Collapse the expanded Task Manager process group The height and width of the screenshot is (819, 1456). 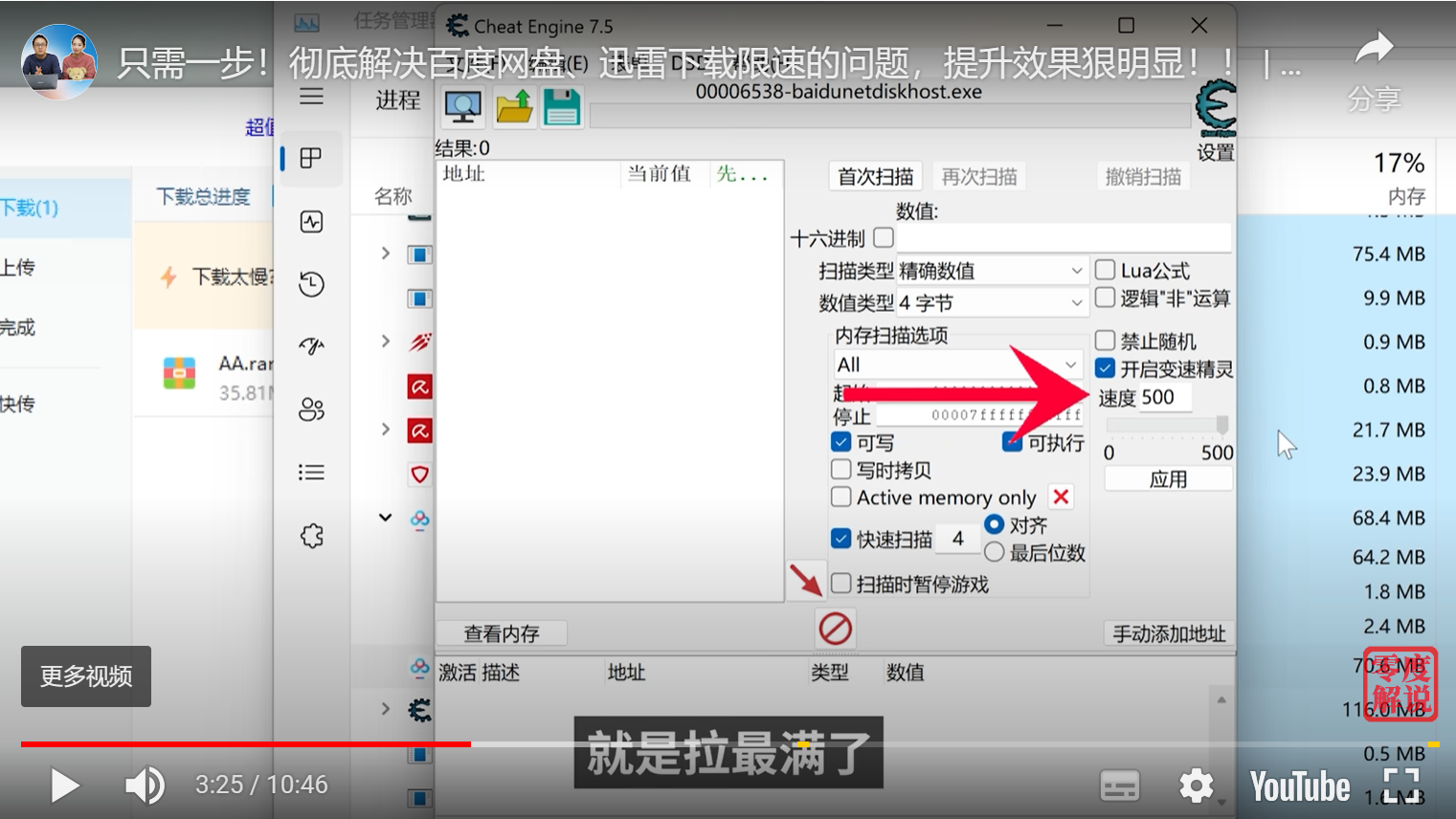click(386, 518)
